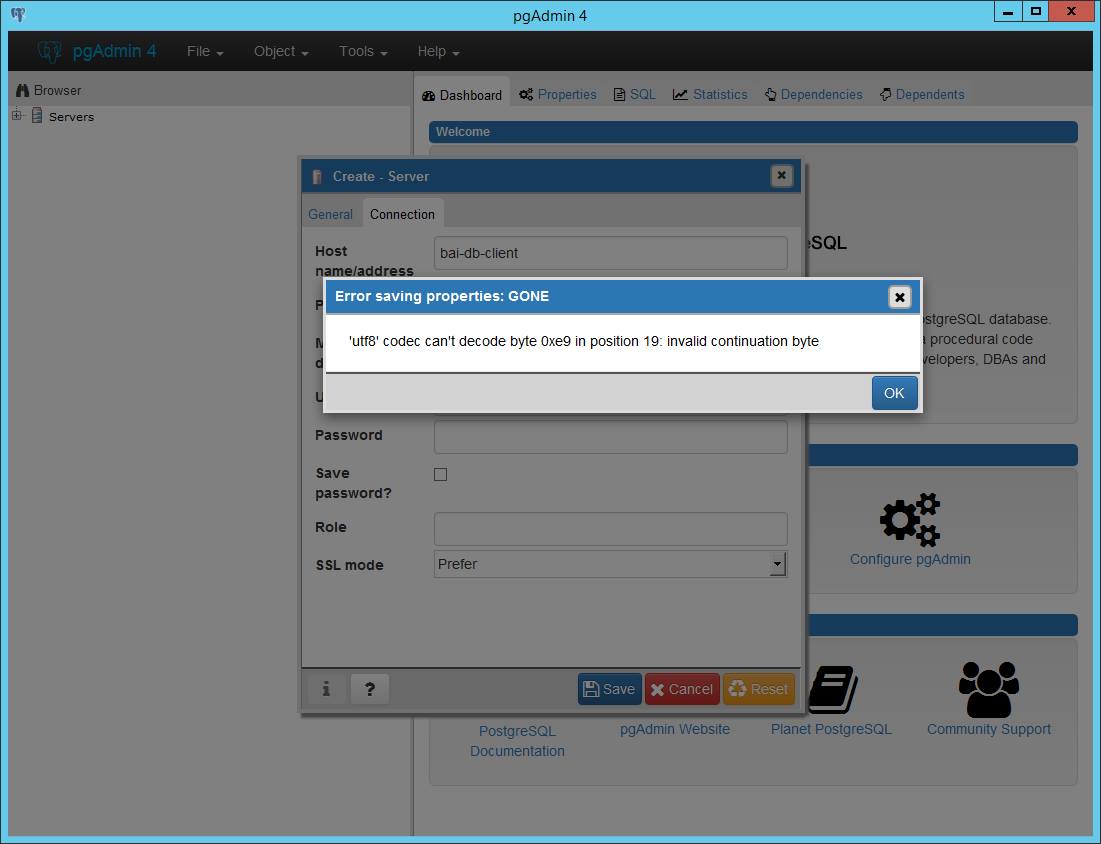This screenshot has width=1101, height=844.
Task: Open the Planet PostgreSQL link
Action: coord(831,729)
